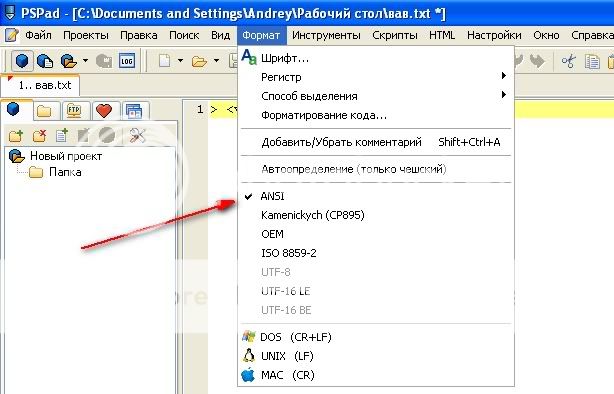
Task: Select ISO 8859-2 encoding
Action: pyautogui.click(x=376, y=253)
